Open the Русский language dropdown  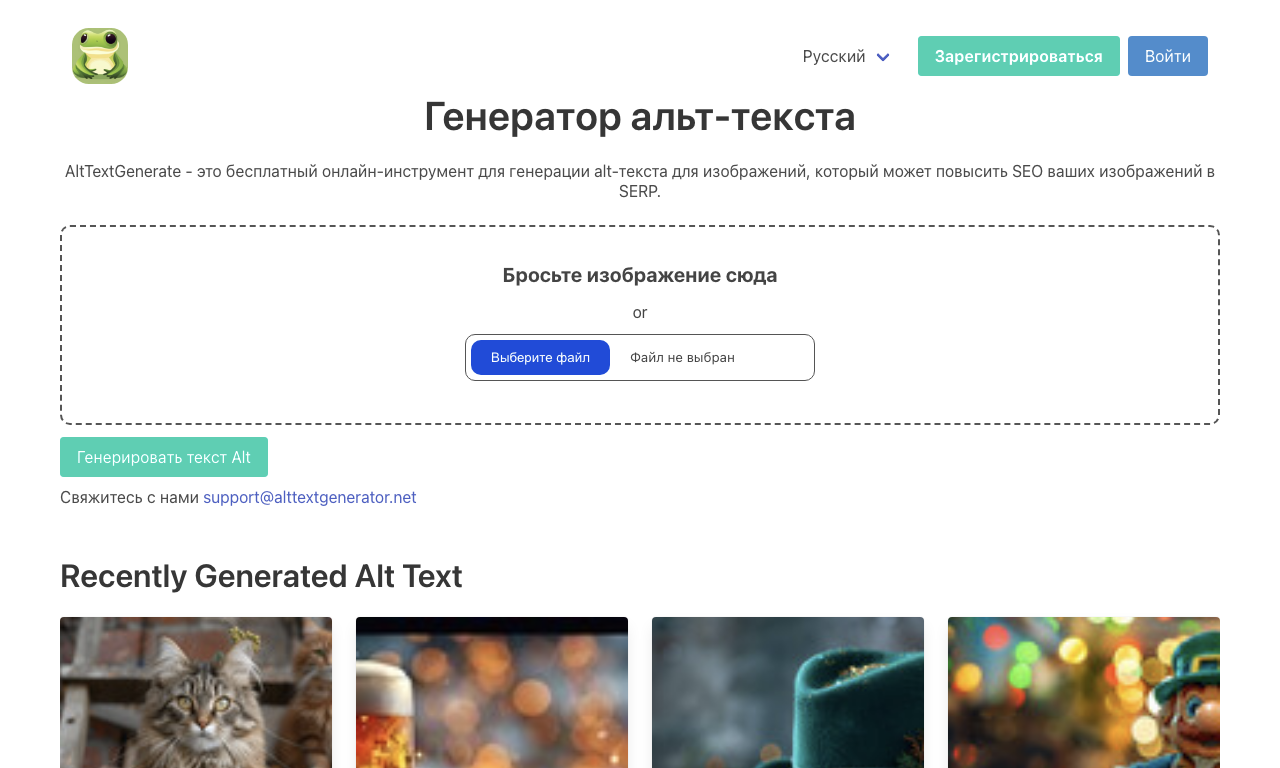click(846, 56)
